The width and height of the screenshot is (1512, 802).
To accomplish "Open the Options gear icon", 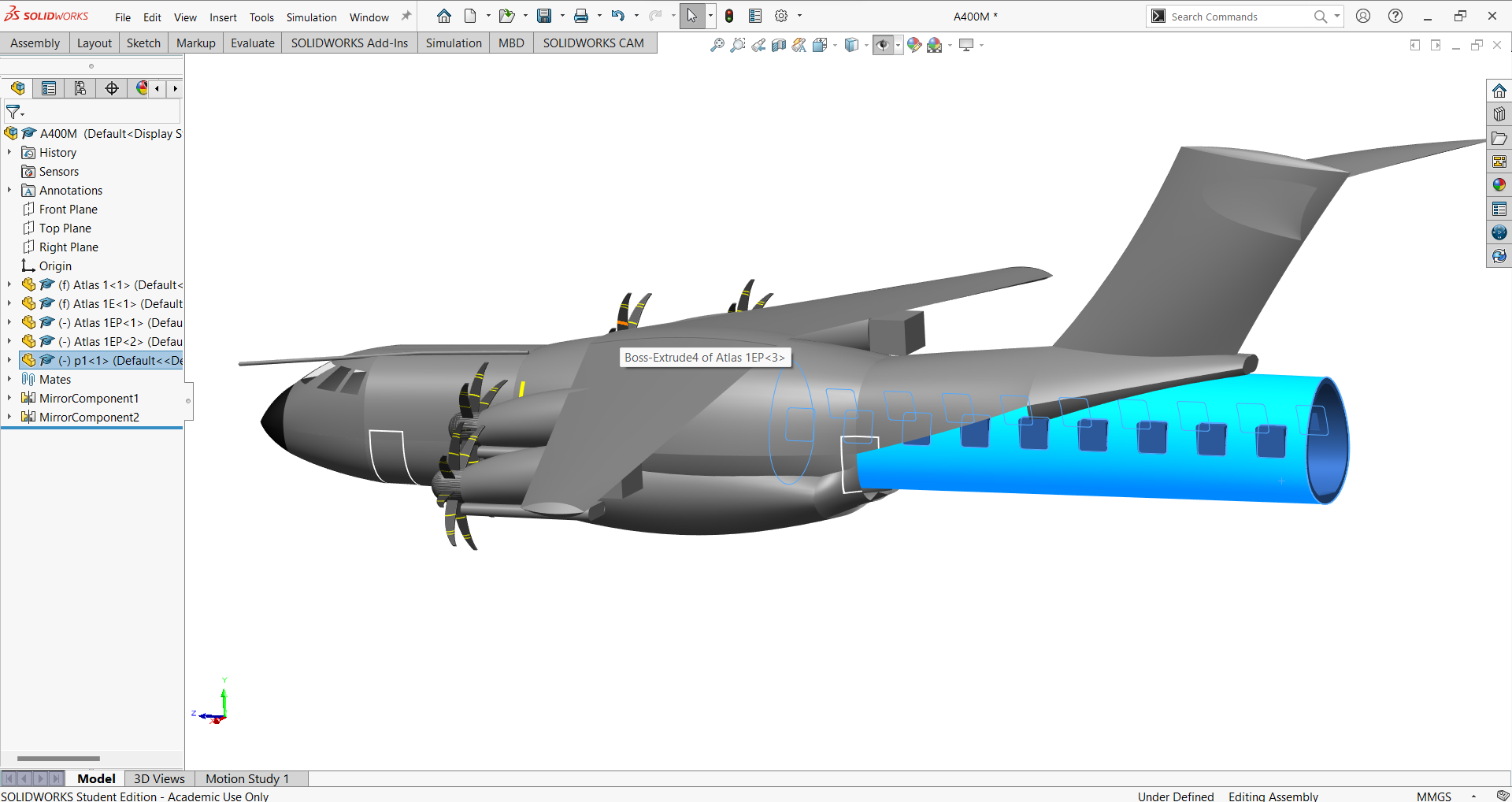I will point(781,16).
